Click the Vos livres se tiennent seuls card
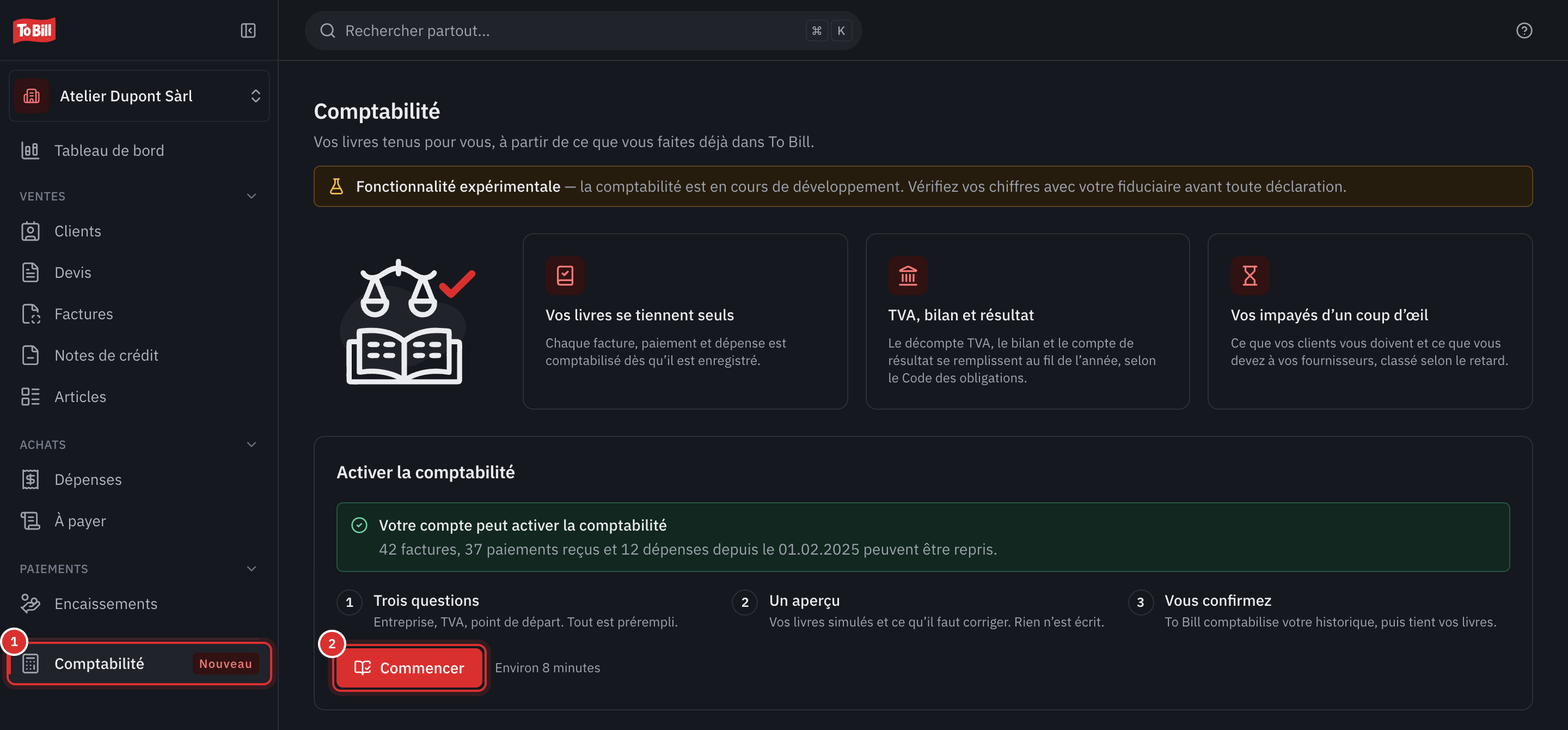1568x730 pixels. [685, 321]
